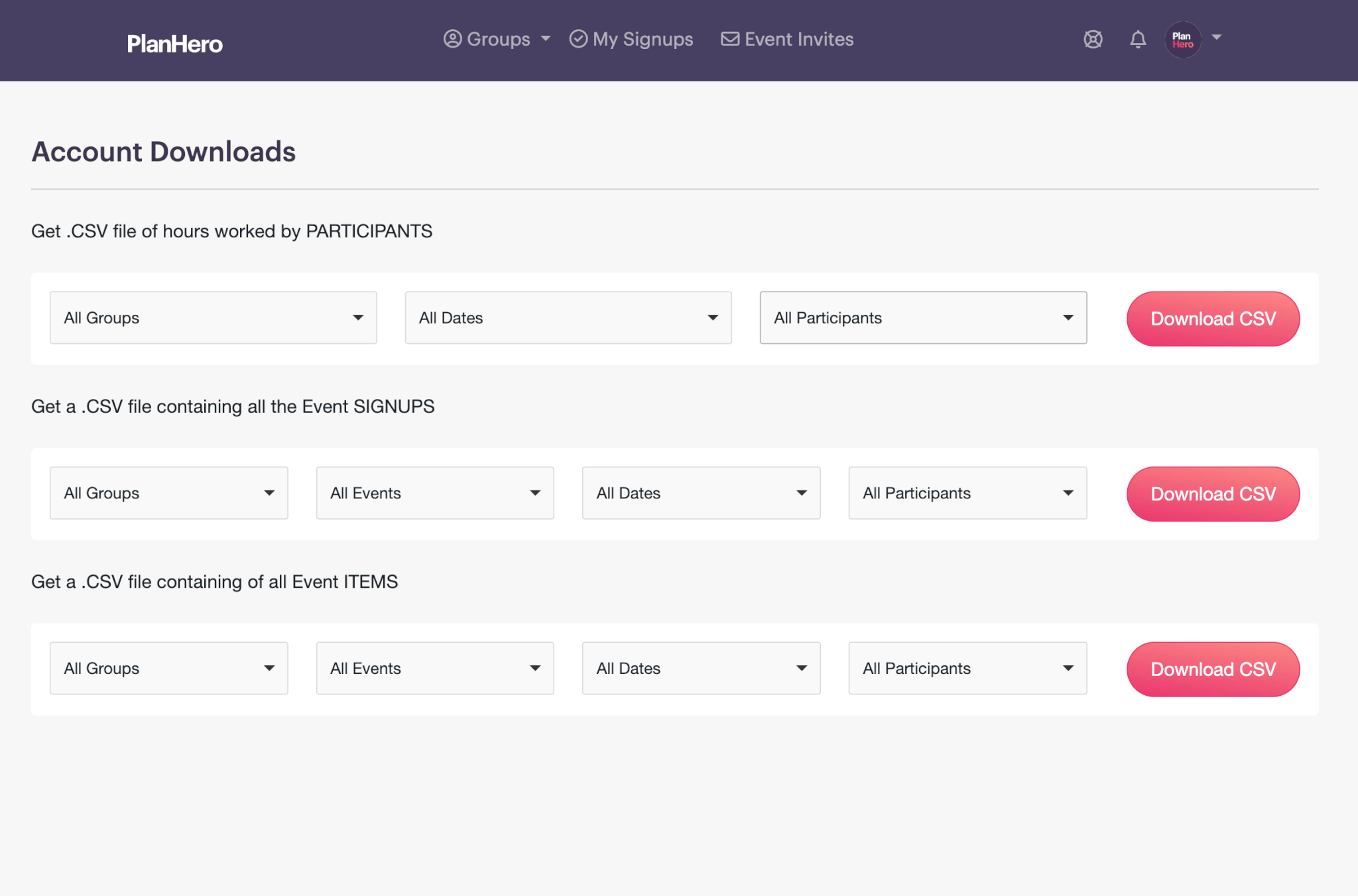The image size is (1358, 896).
Task: Open All Groups dropdown in PARTICIPANTS section
Action: tap(213, 318)
